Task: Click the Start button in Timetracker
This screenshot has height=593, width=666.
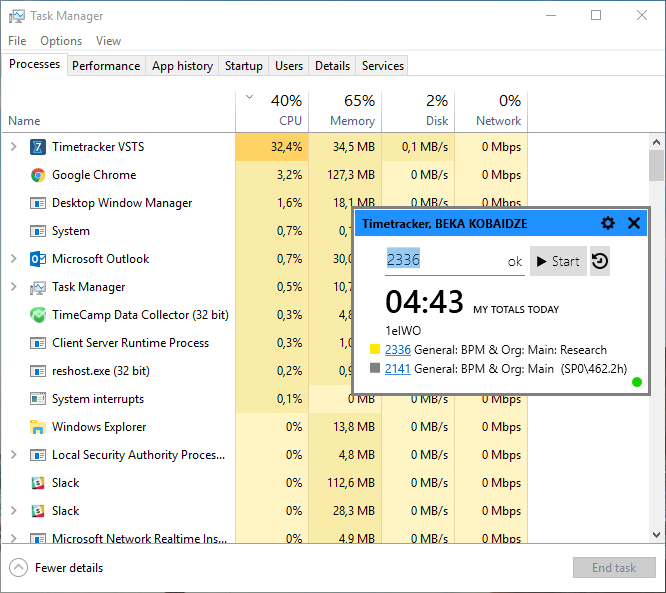Action: click(558, 261)
